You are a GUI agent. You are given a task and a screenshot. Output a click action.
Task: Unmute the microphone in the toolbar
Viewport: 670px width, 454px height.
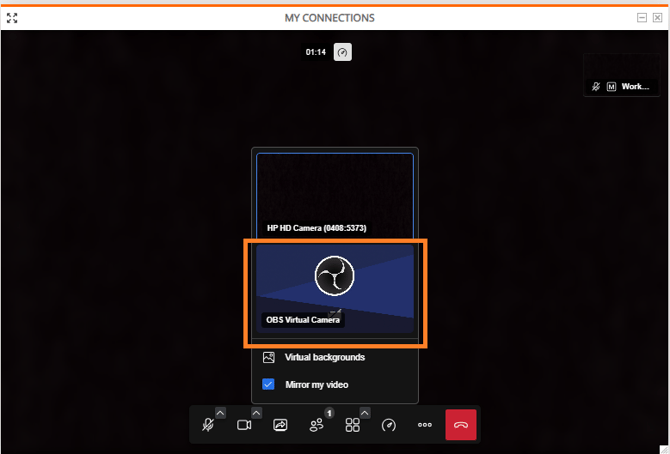coord(208,425)
